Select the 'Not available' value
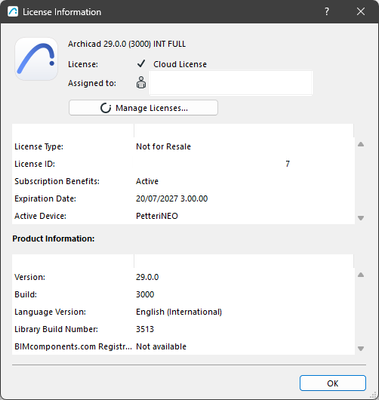The image size is (379, 400). [x=161, y=347]
